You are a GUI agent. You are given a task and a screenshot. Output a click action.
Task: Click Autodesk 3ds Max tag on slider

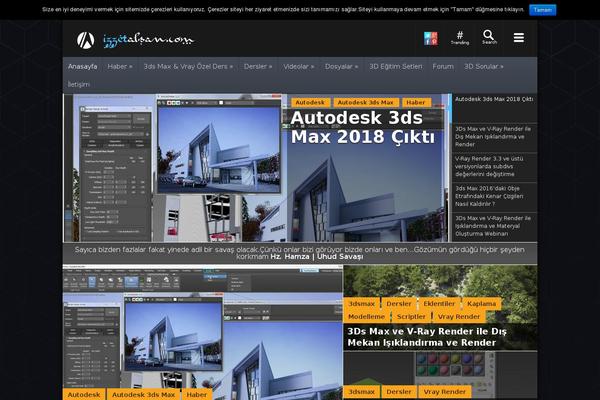(x=365, y=103)
